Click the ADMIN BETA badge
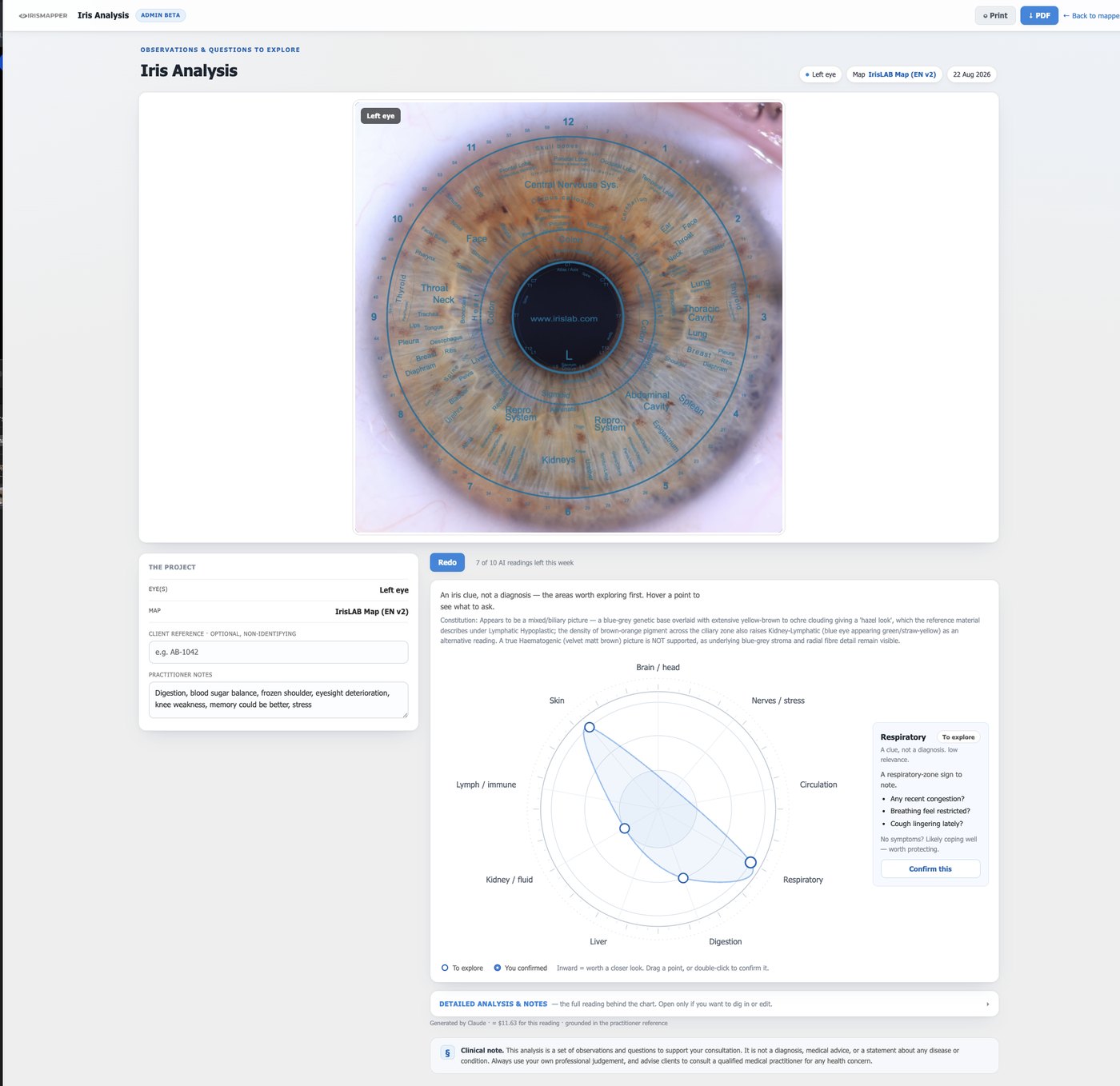 [161, 15]
